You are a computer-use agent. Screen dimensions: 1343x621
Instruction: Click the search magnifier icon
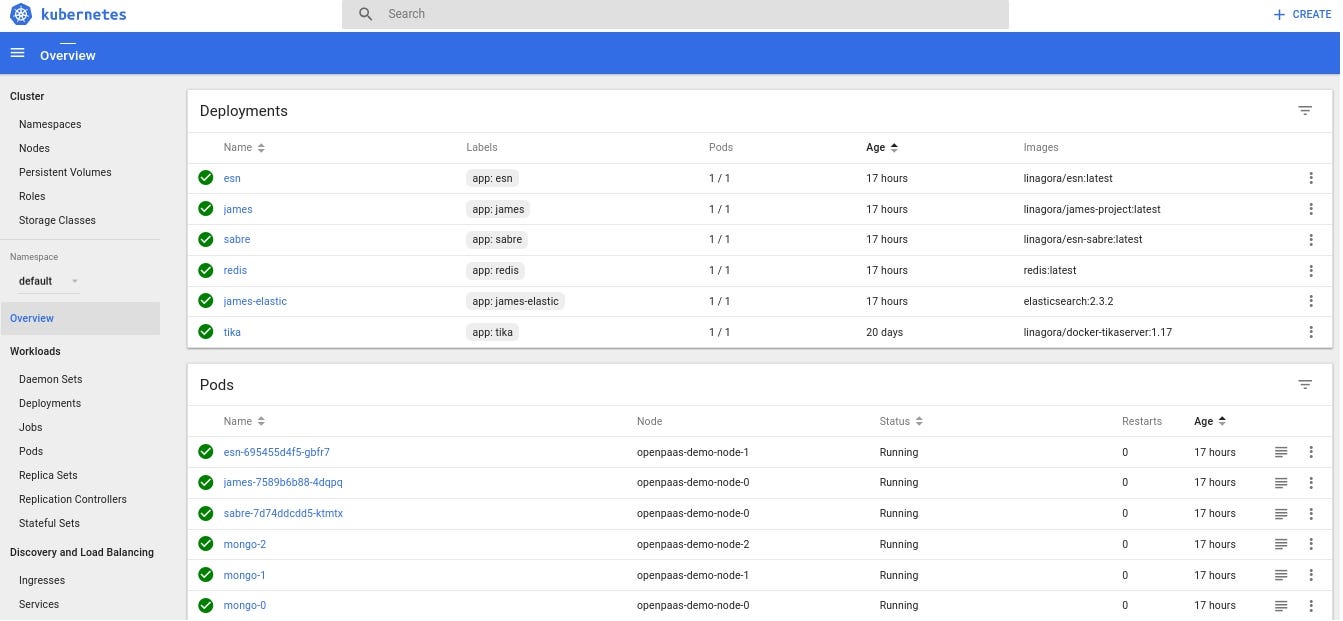[366, 14]
